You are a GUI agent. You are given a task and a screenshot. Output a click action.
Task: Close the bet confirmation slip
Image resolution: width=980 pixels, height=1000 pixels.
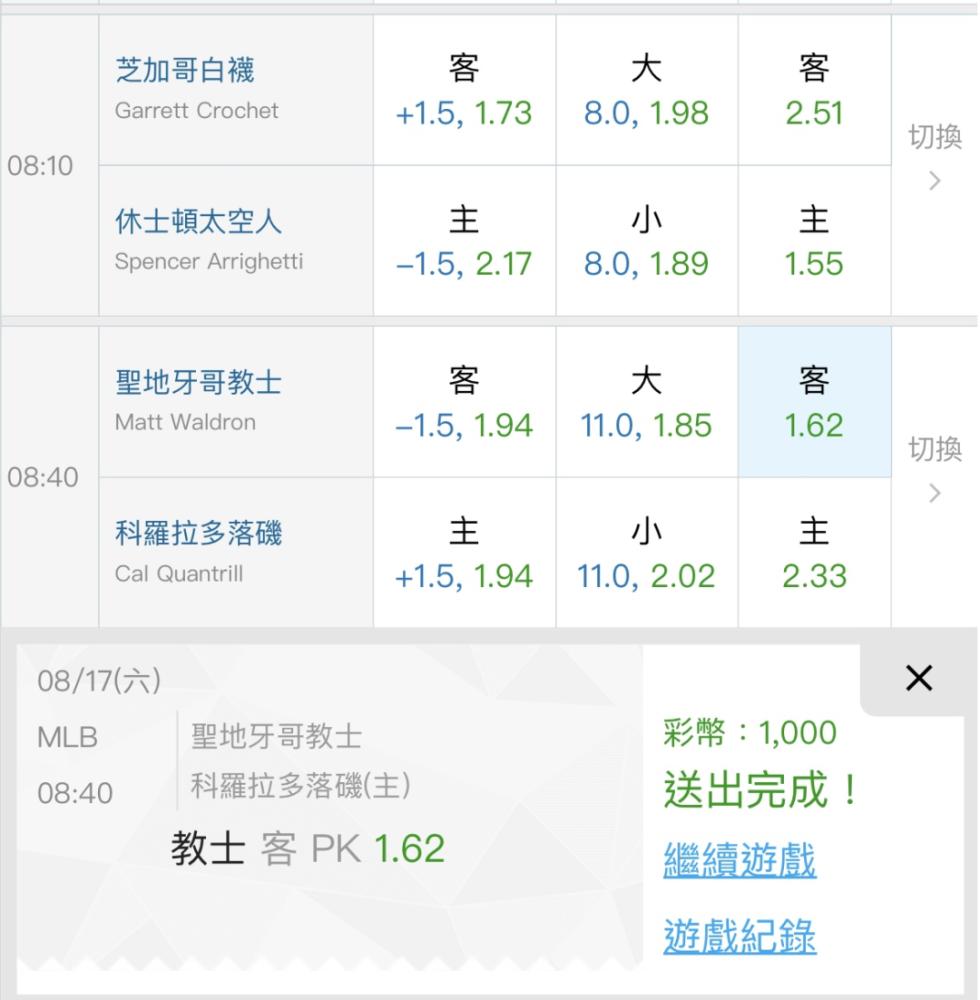pyautogui.click(x=918, y=679)
